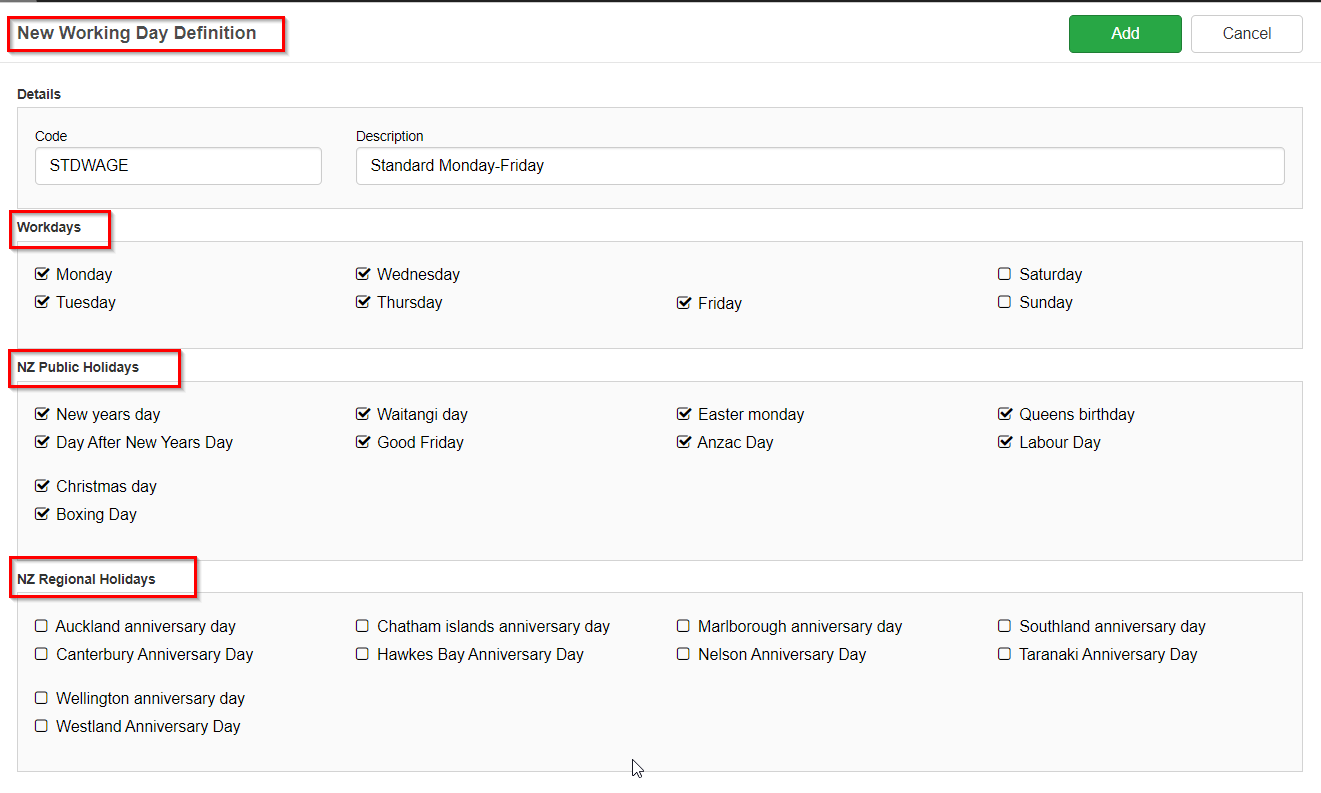Click the Code input field showing STDWAGE
The height and width of the screenshot is (793, 1321).
177,165
